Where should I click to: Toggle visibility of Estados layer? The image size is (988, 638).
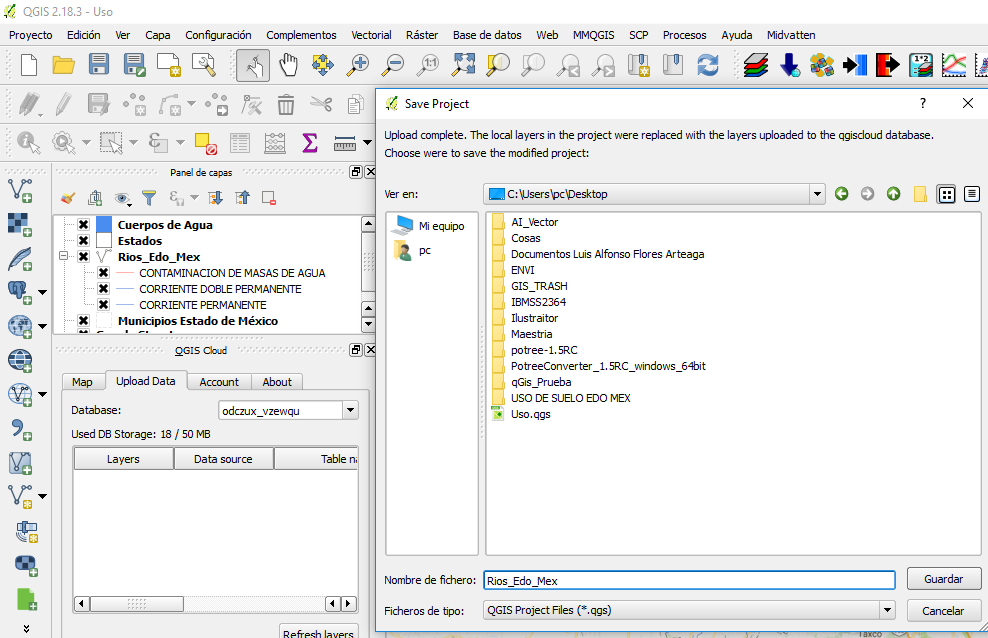click(x=83, y=241)
